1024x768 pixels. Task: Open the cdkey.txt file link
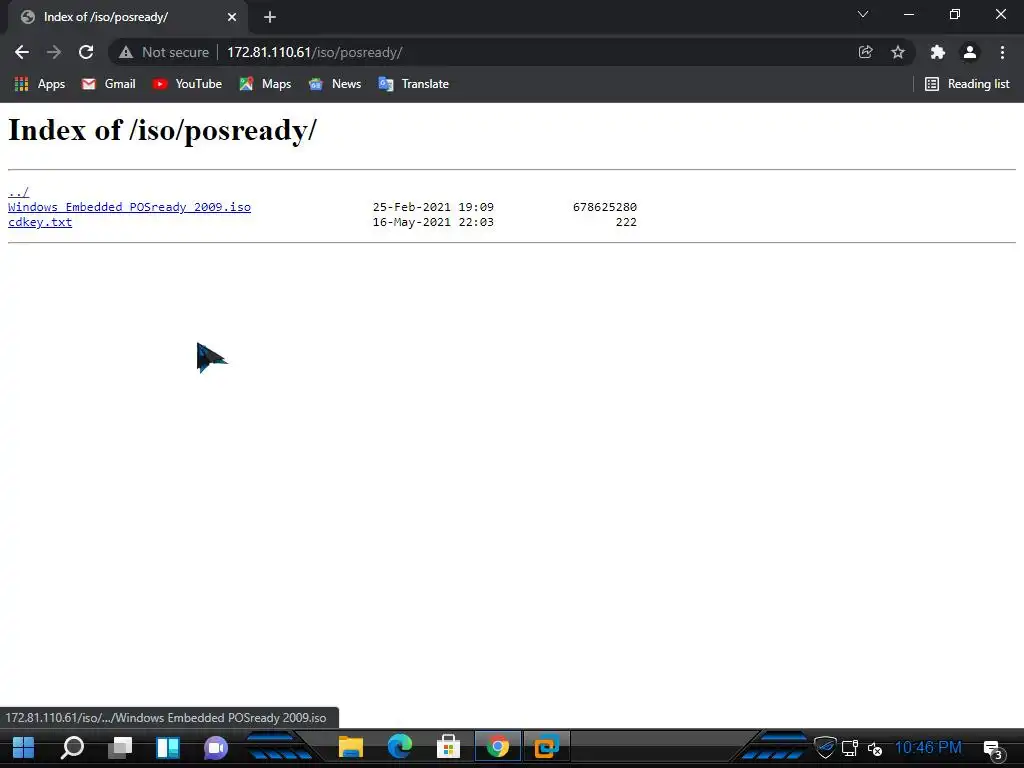[40, 222]
